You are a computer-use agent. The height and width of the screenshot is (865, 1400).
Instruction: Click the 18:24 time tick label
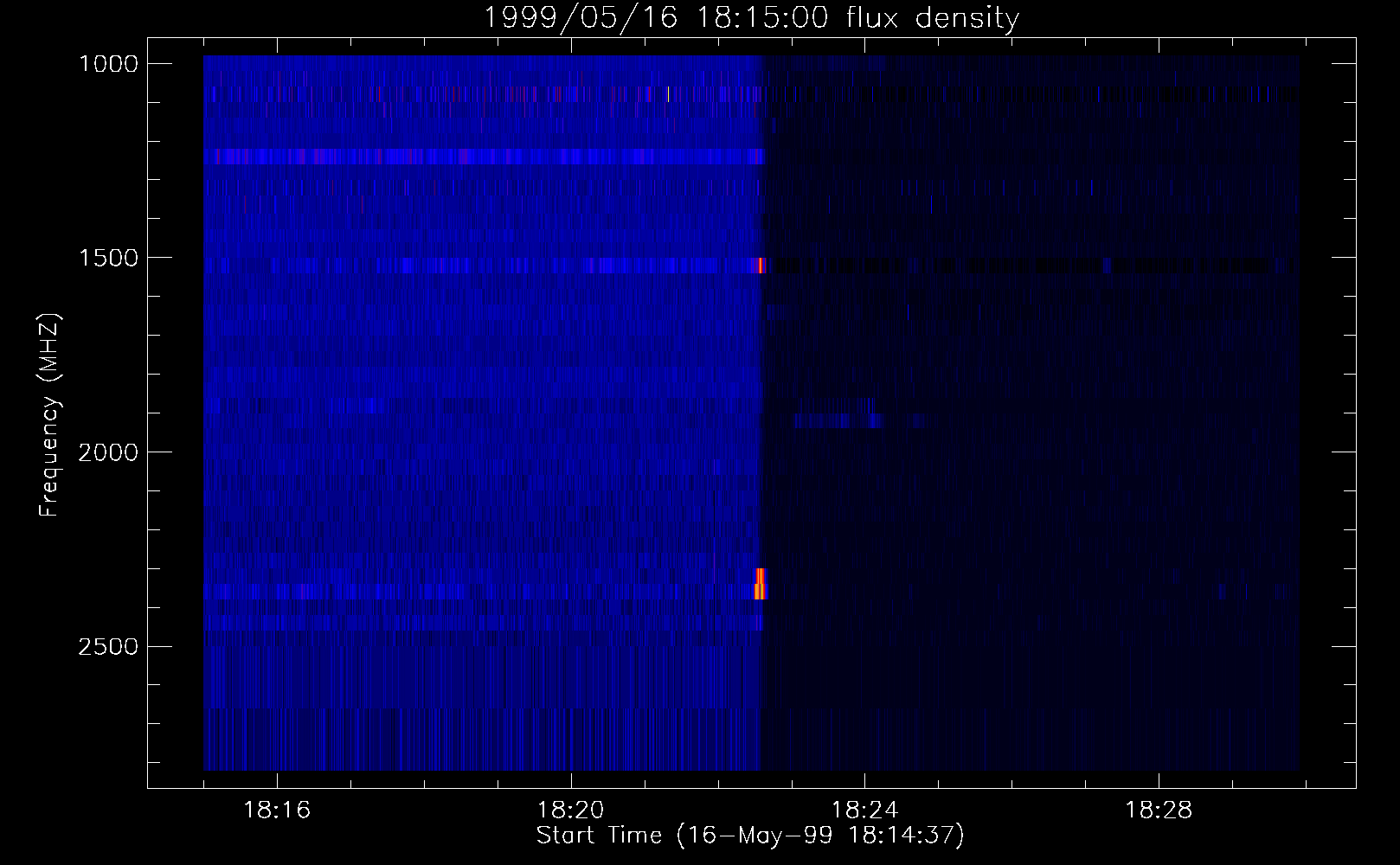864,811
